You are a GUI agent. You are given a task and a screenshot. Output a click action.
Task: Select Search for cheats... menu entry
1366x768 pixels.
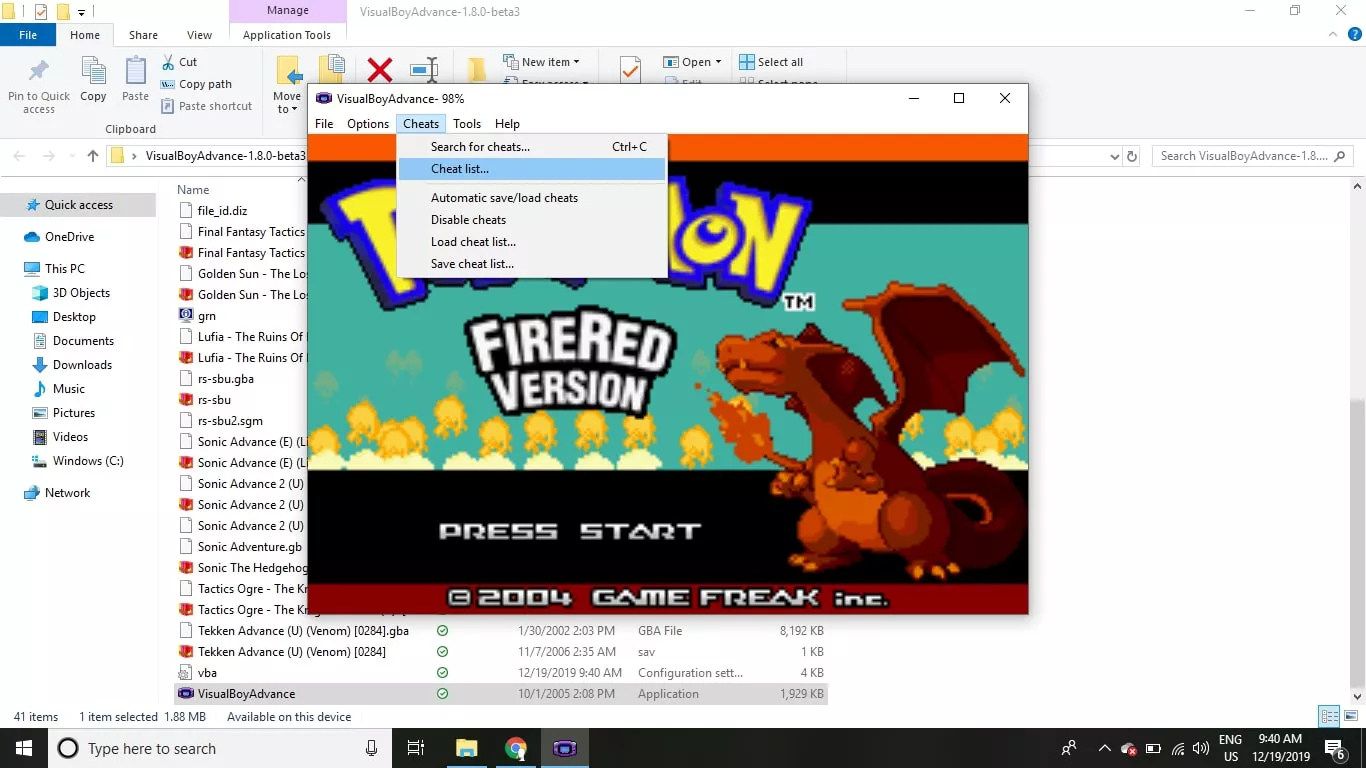(x=531, y=147)
